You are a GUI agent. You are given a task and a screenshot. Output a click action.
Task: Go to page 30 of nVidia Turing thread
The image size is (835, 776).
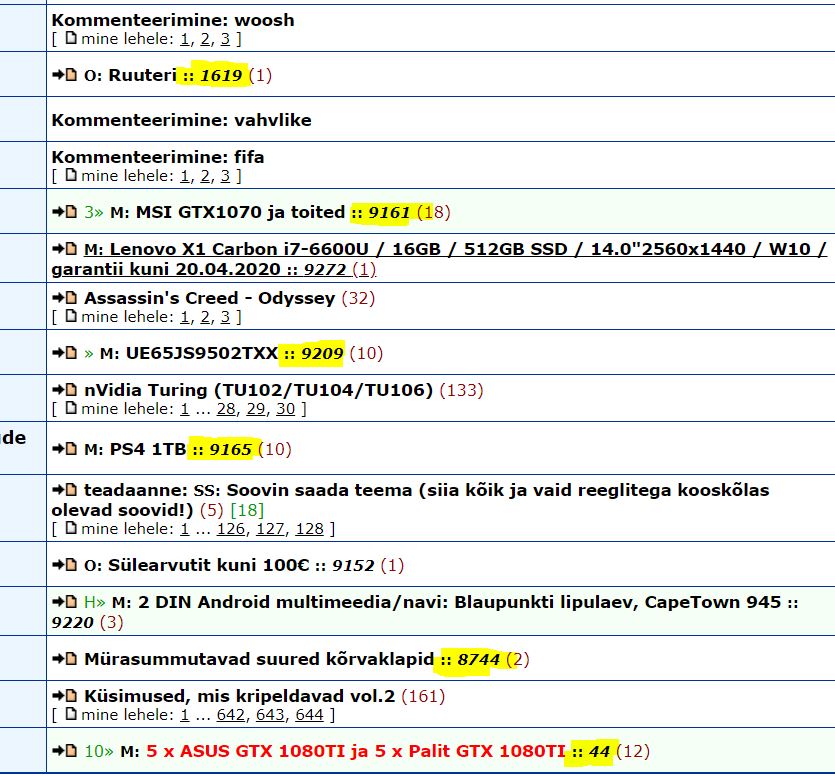coord(285,409)
